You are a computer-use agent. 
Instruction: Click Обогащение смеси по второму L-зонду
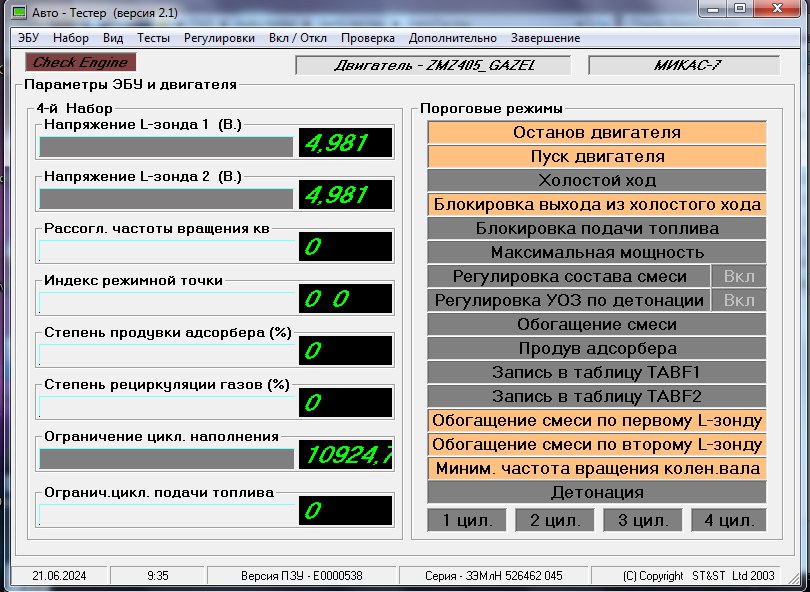click(x=597, y=445)
